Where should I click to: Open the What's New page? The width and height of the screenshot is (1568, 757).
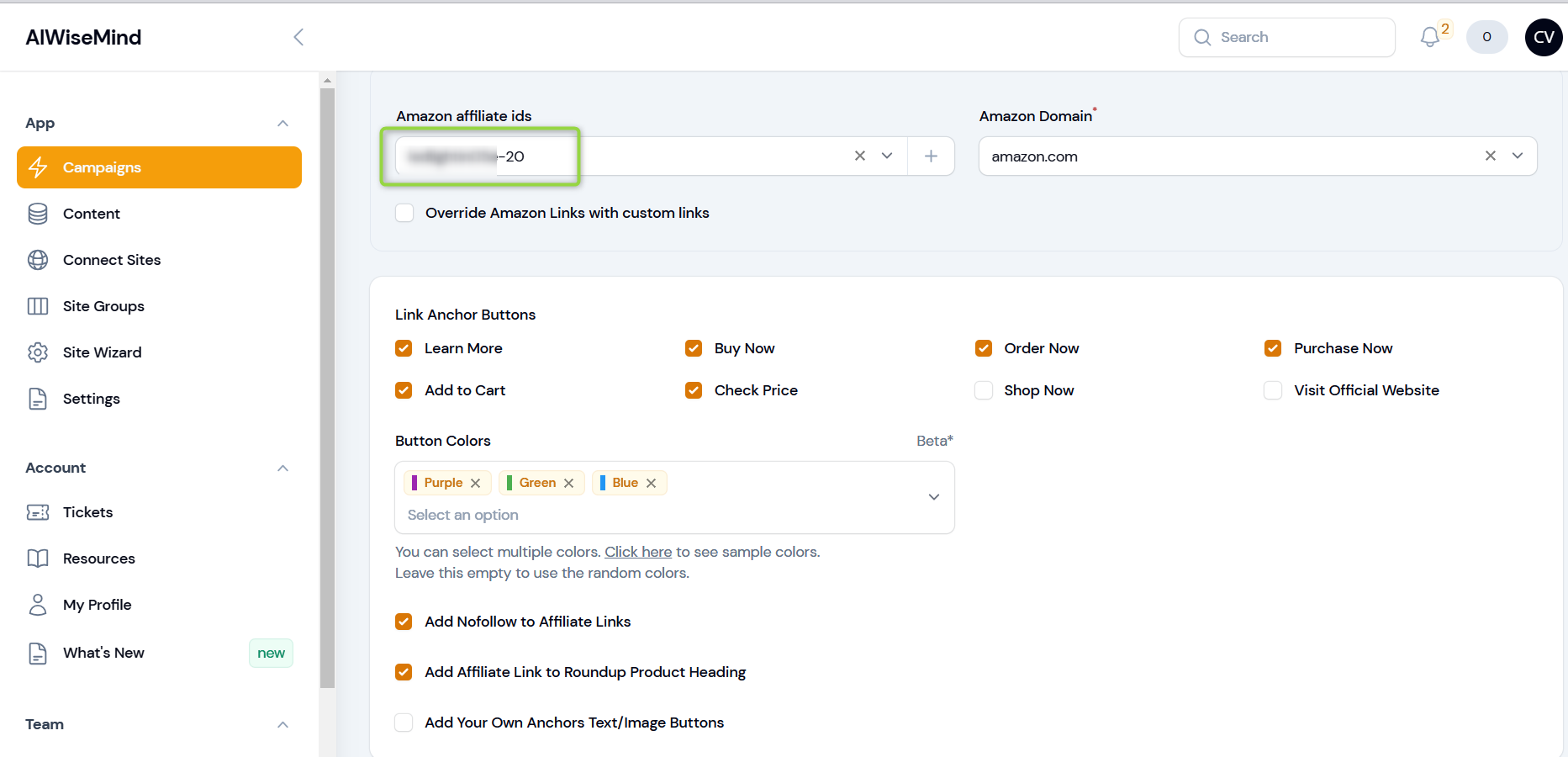103,653
